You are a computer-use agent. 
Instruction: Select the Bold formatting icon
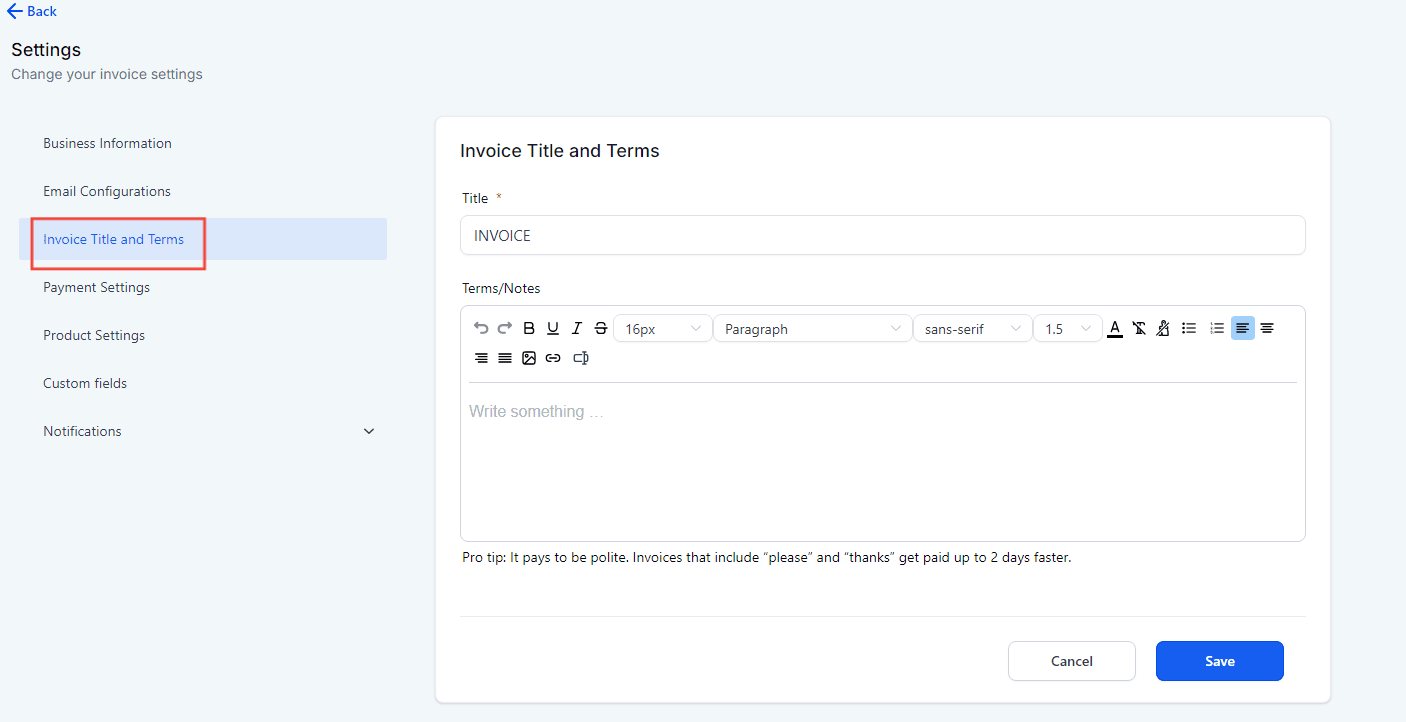click(529, 327)
